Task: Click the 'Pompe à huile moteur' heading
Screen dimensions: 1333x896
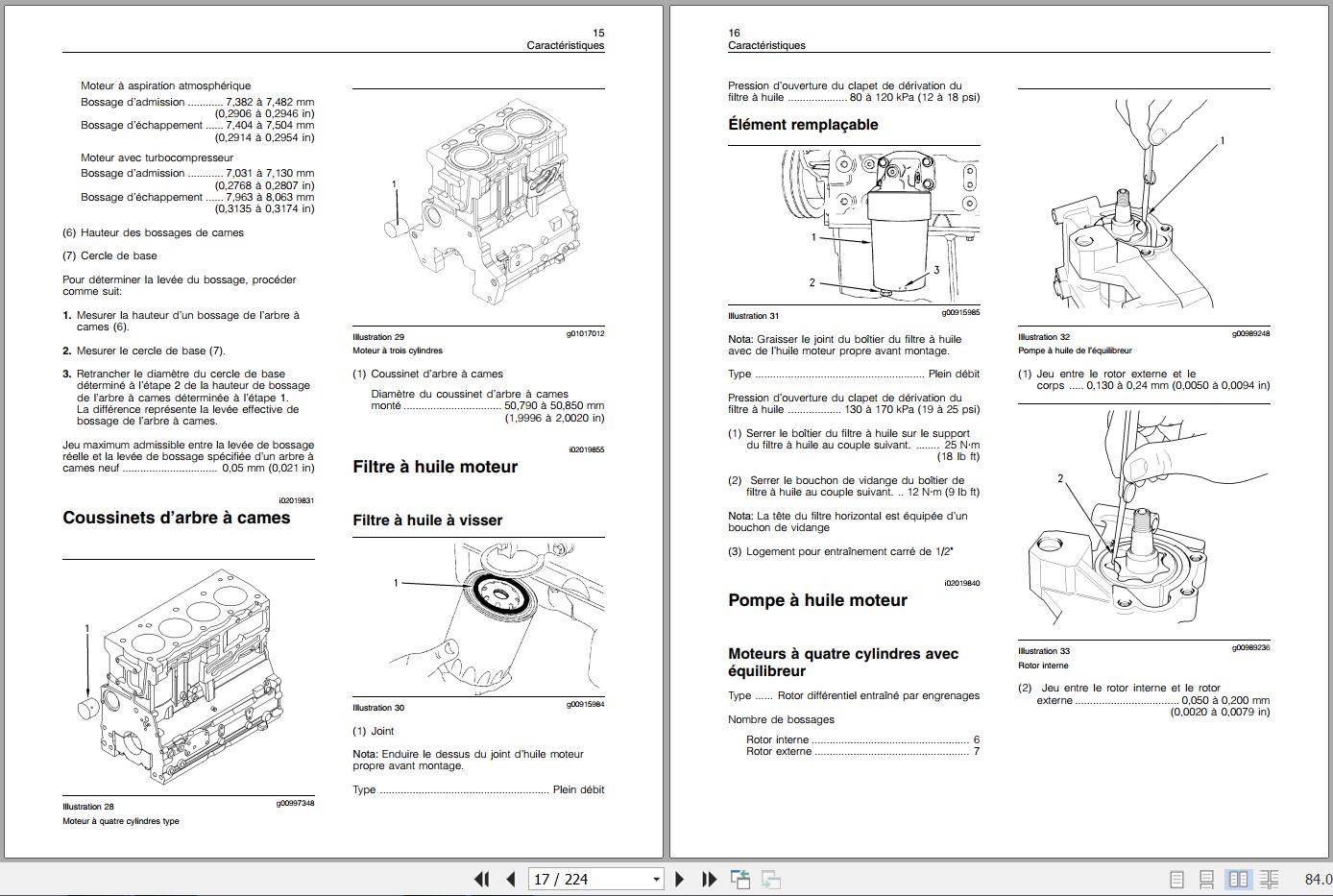Action: pos(817,600)
